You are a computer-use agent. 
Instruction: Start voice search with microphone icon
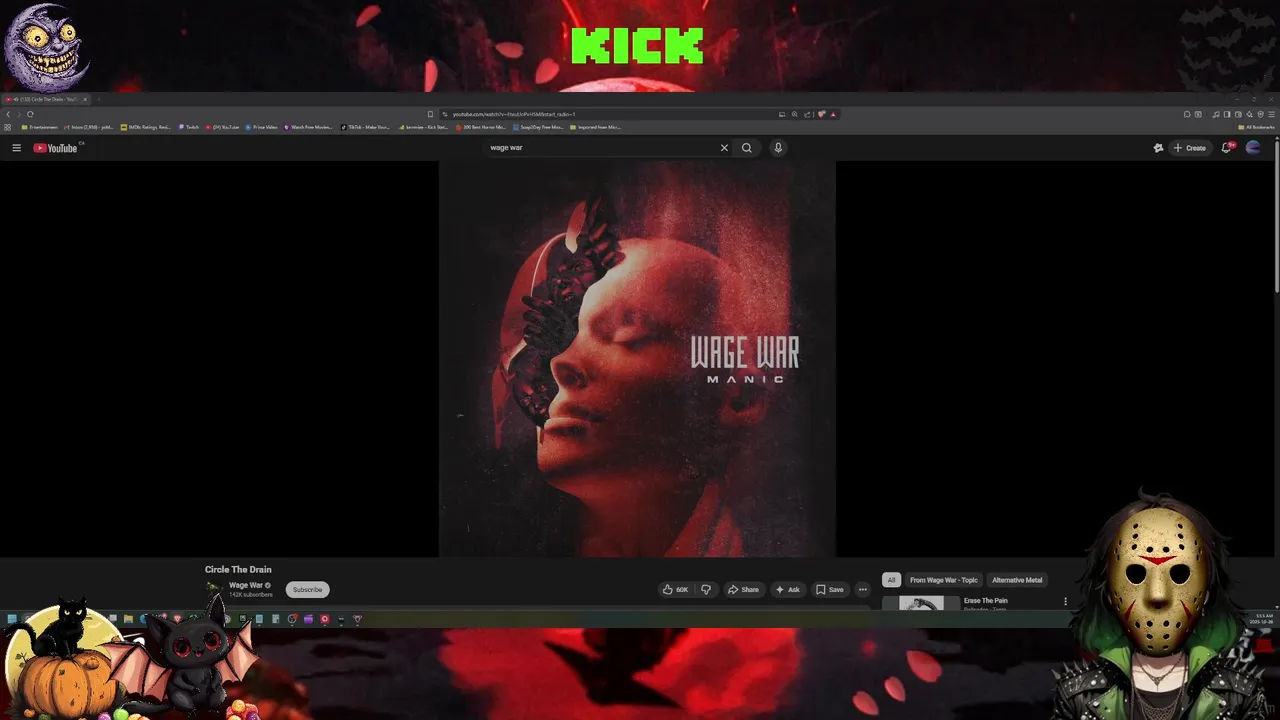(x=778, y=148)
